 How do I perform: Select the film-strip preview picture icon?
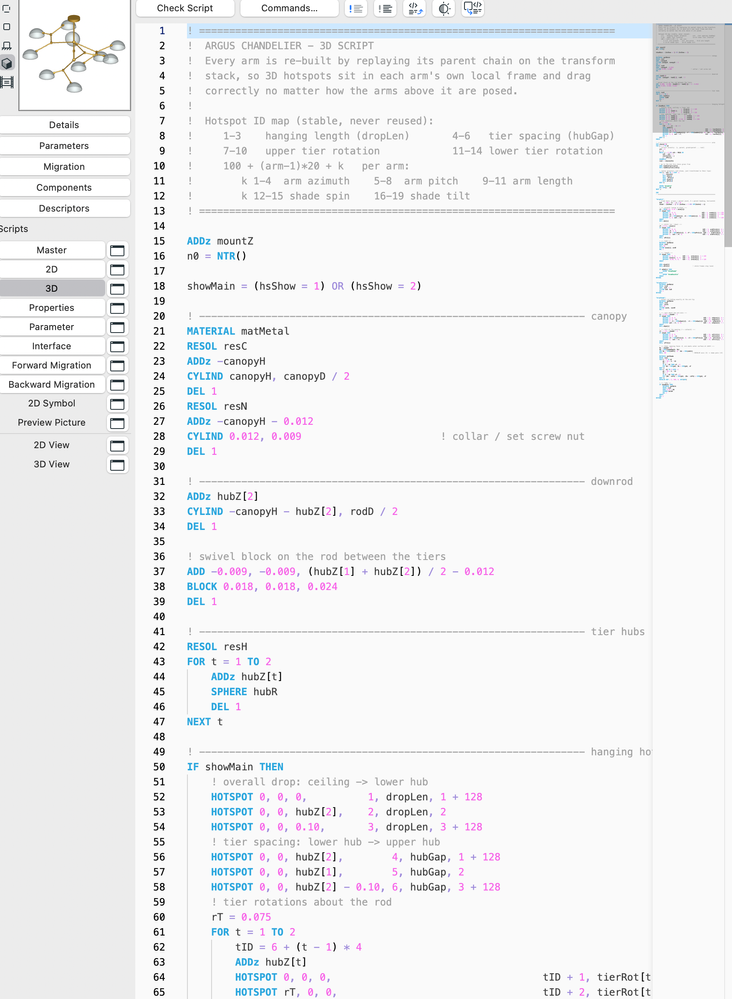(x=7, y=82)
